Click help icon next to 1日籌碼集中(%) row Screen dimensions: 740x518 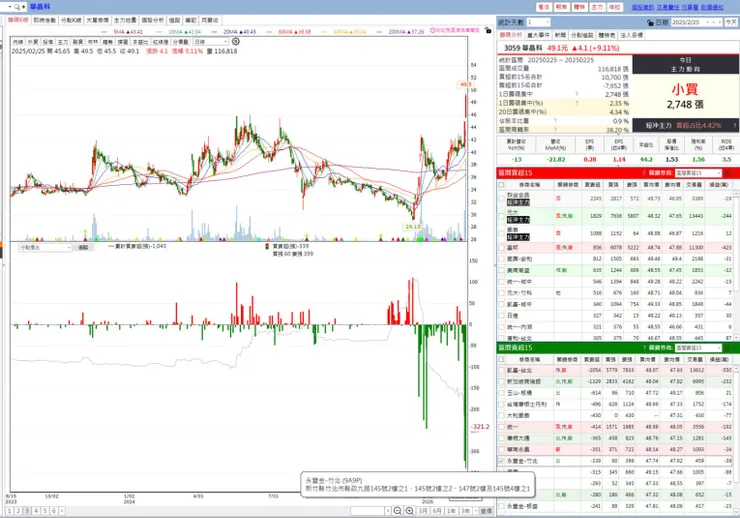(577, 103)
